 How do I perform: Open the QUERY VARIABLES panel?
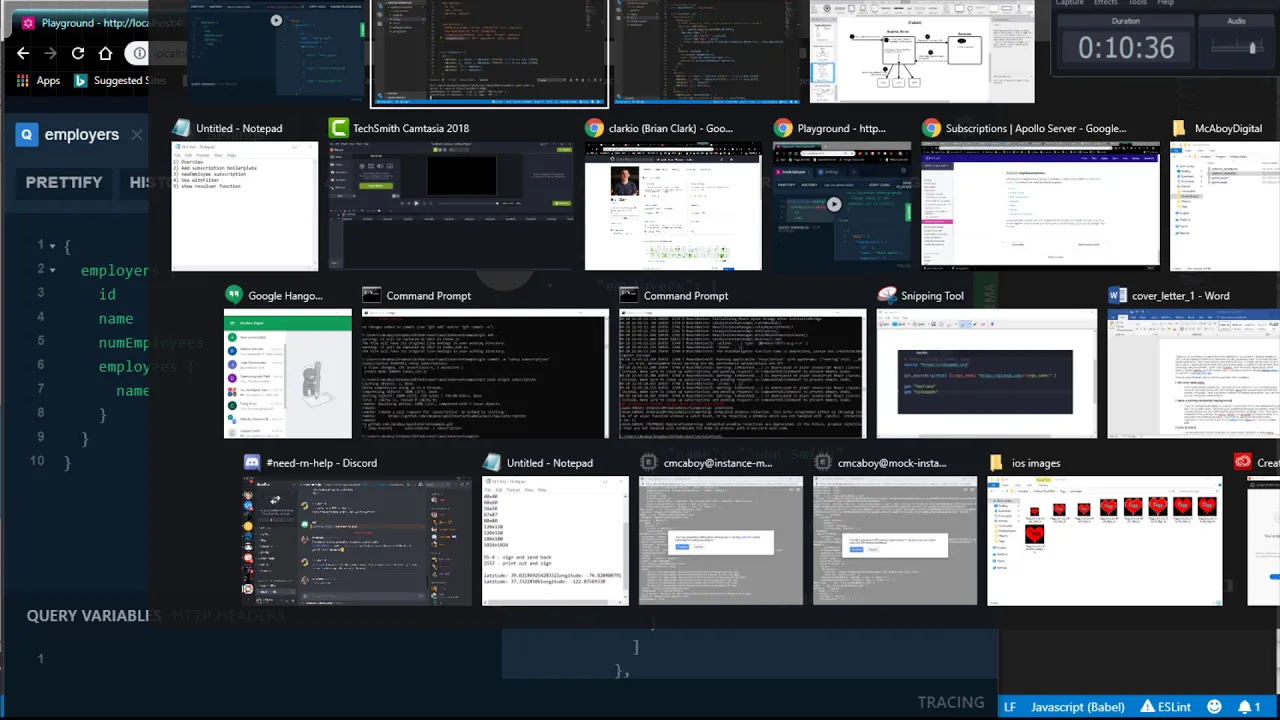coord(93,616)
